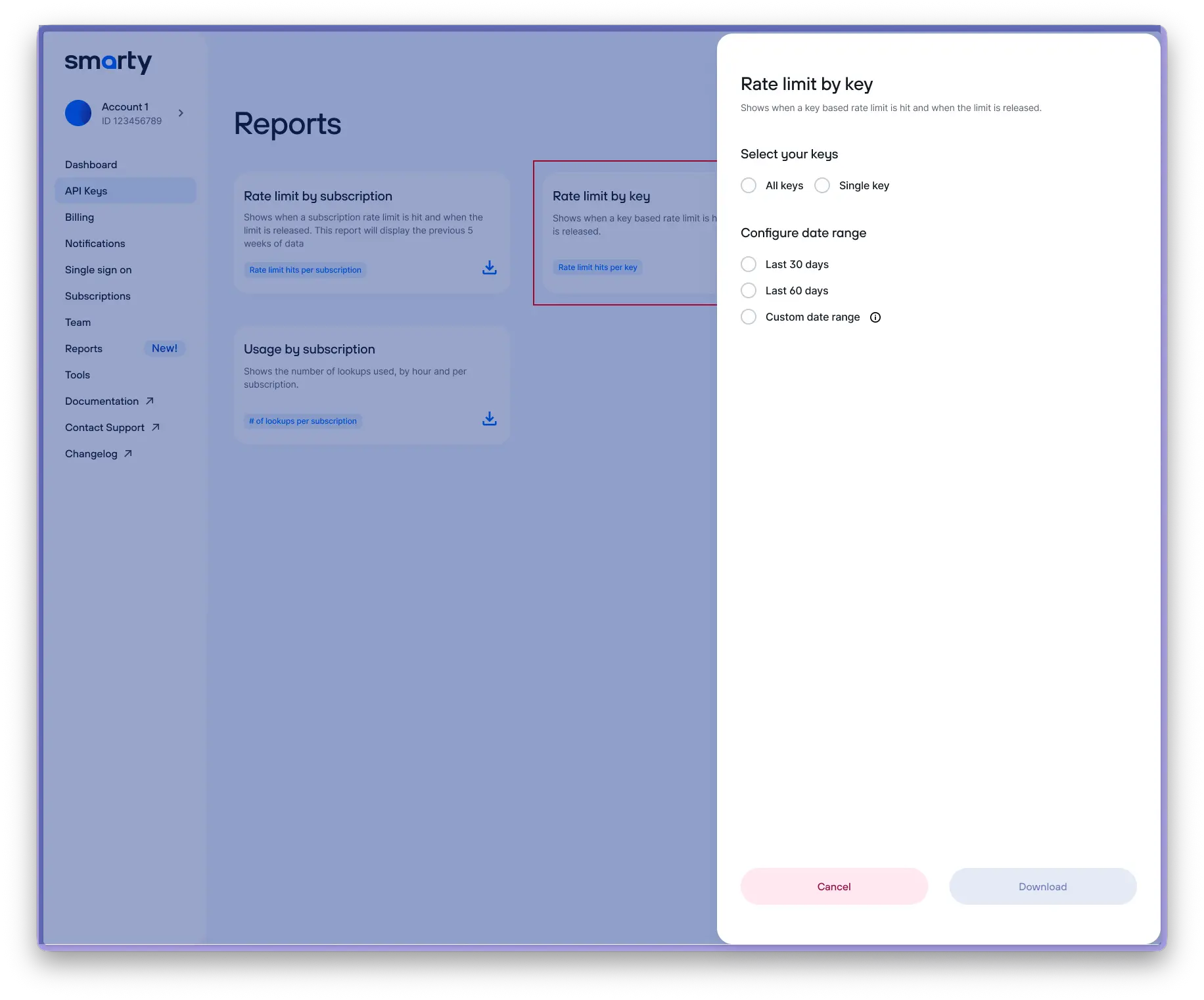The height and width of the screenshot is (1000, 1204).
Task: Select Last 30 days date range
Action: coord(749,264)
